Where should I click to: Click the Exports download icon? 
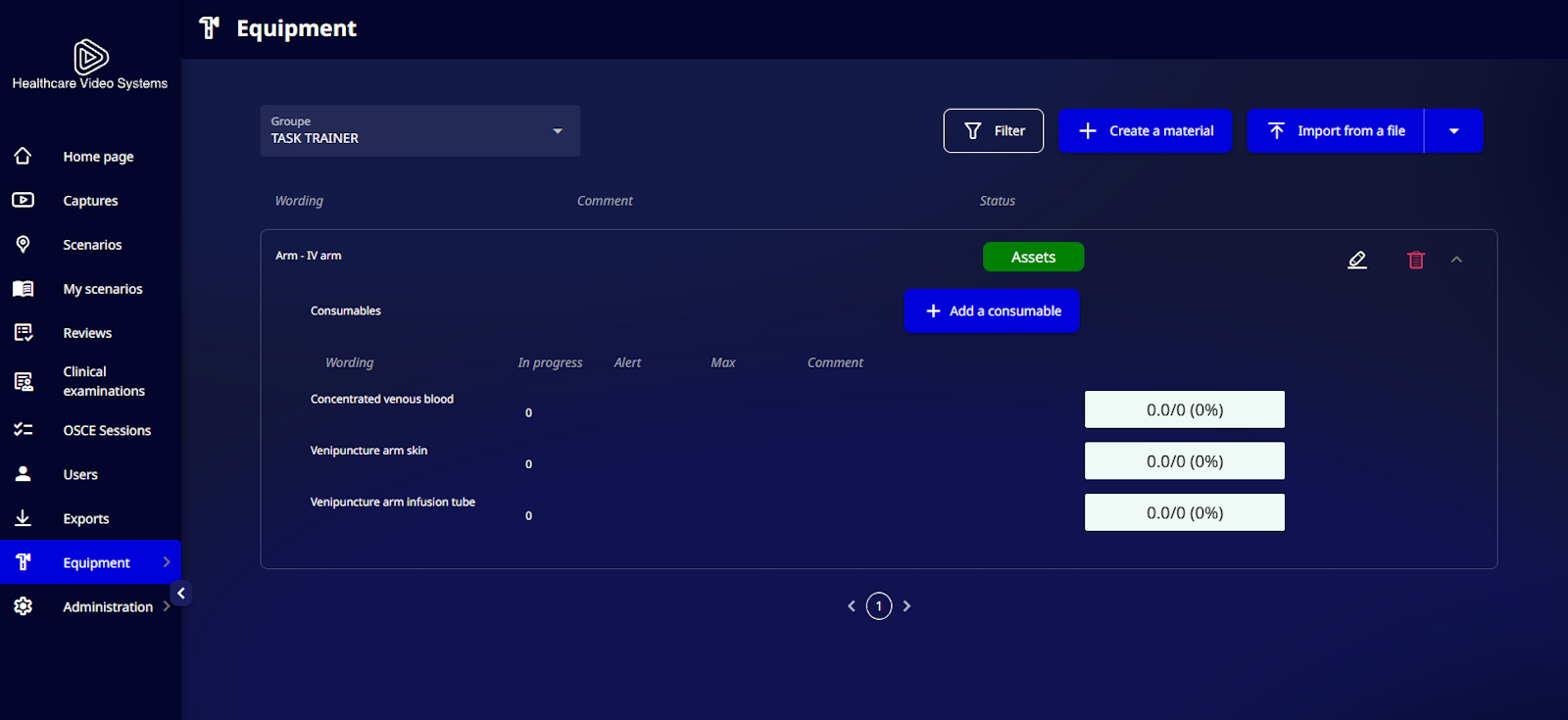click(x=23, y=518)
